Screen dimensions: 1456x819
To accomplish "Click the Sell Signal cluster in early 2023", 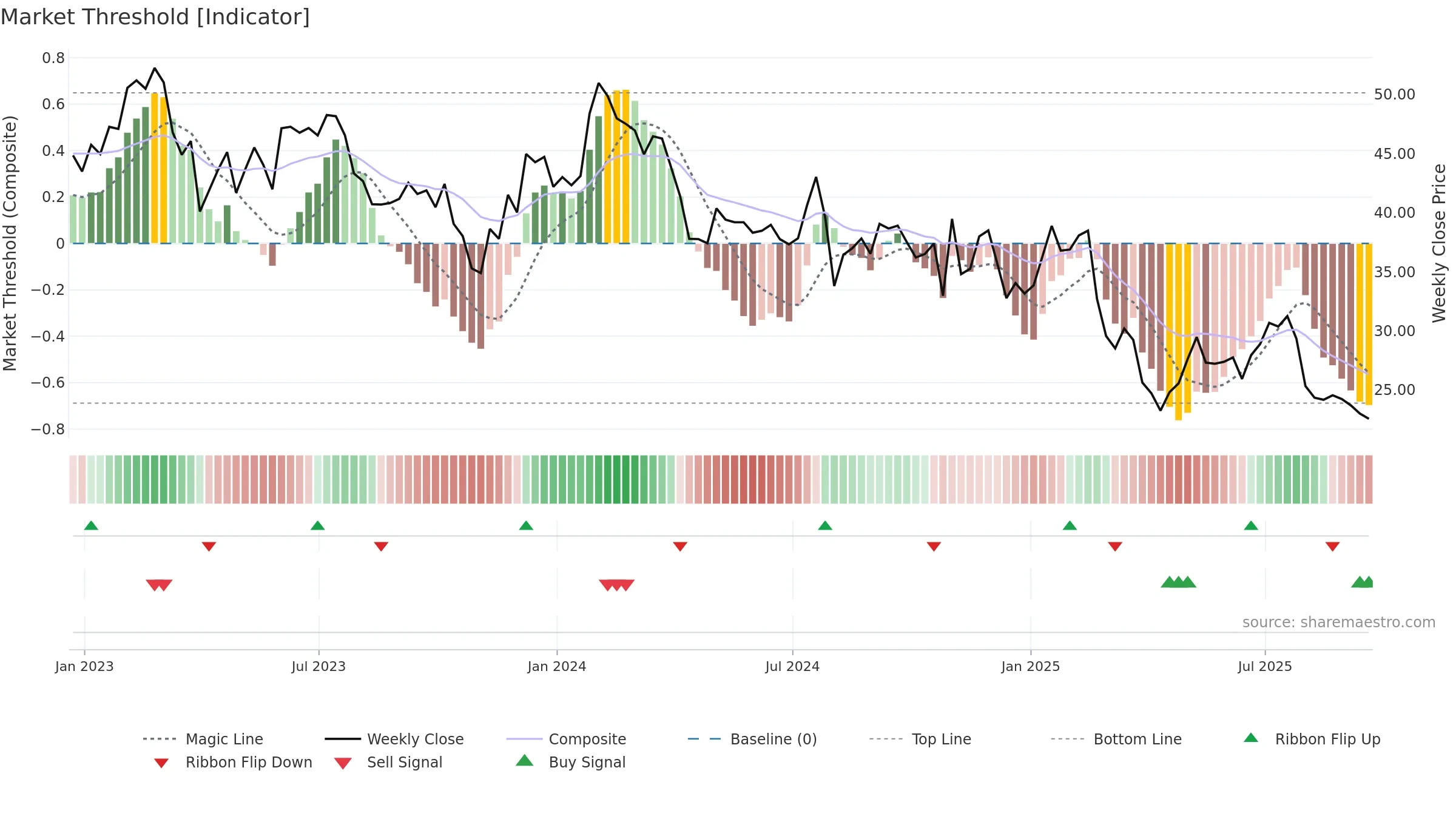I will tap(159, 585).
